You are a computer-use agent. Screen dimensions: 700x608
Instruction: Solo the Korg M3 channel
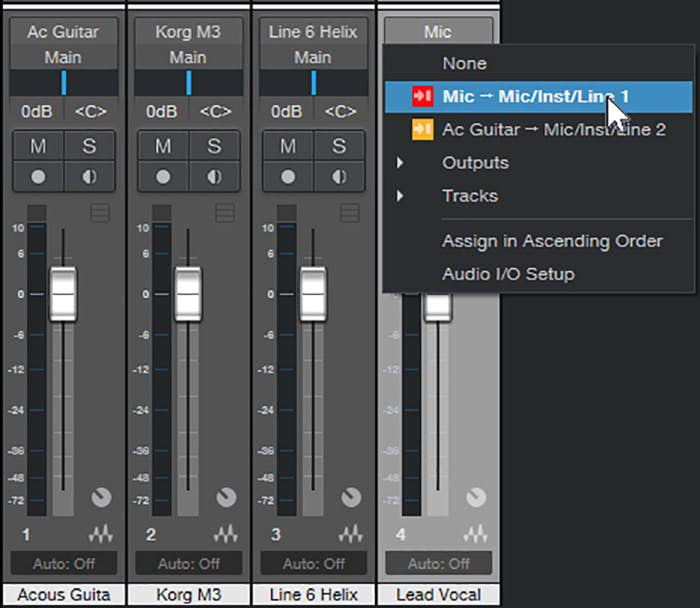point(213,146)
